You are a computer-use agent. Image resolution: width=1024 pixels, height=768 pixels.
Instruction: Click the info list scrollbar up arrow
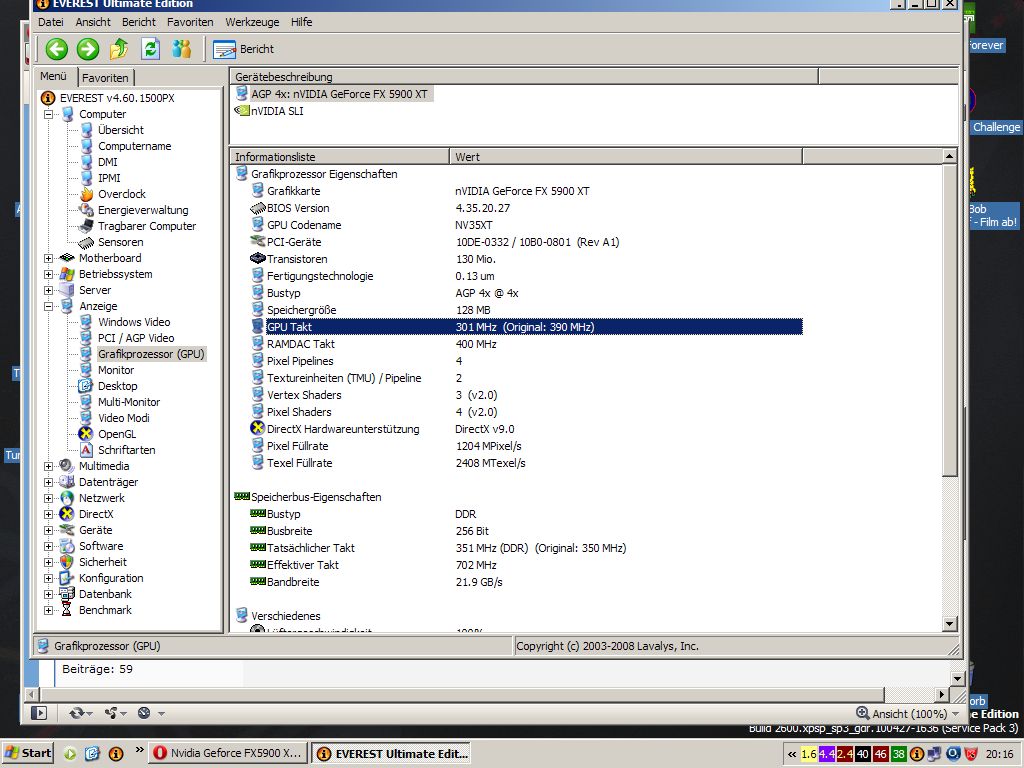(x=950, y=157)
